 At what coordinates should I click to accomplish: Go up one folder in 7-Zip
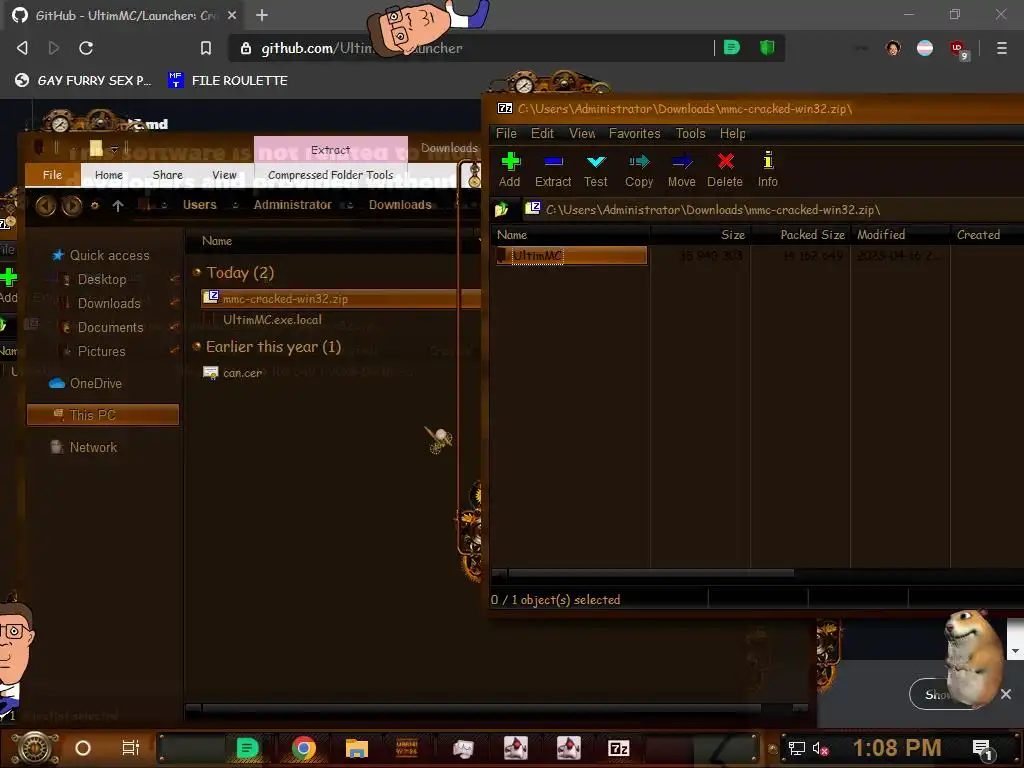coord(502,210)
